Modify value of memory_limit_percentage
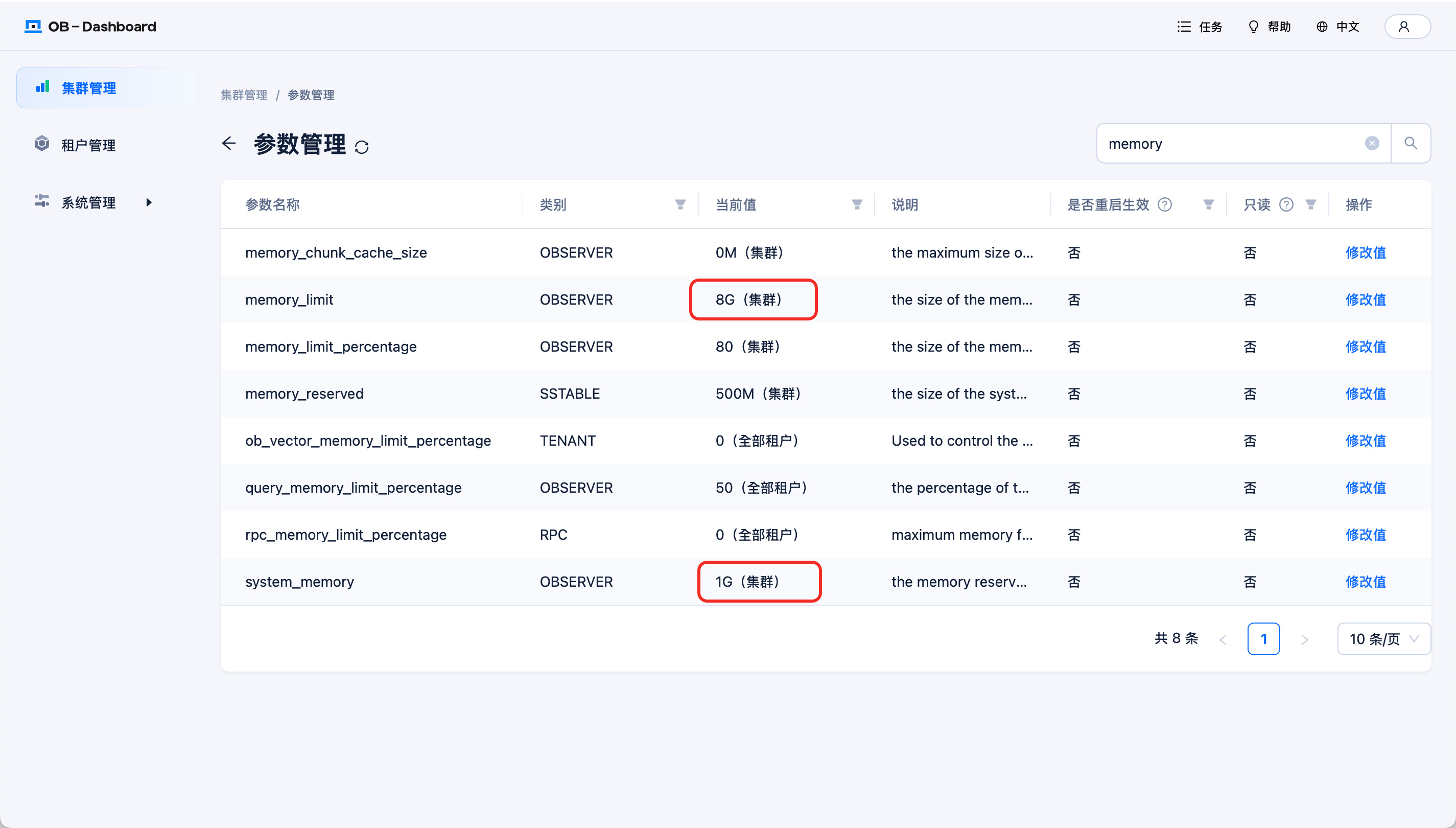 point(1366,347)
